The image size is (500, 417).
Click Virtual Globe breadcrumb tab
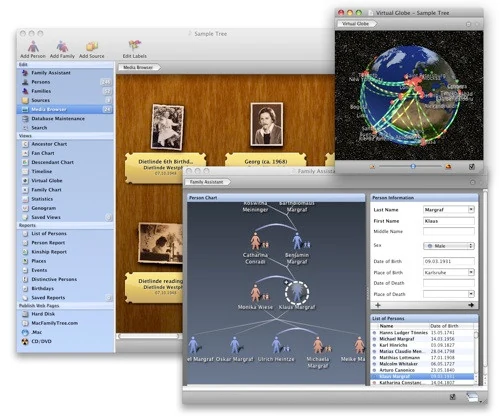(x=357, y=24)
